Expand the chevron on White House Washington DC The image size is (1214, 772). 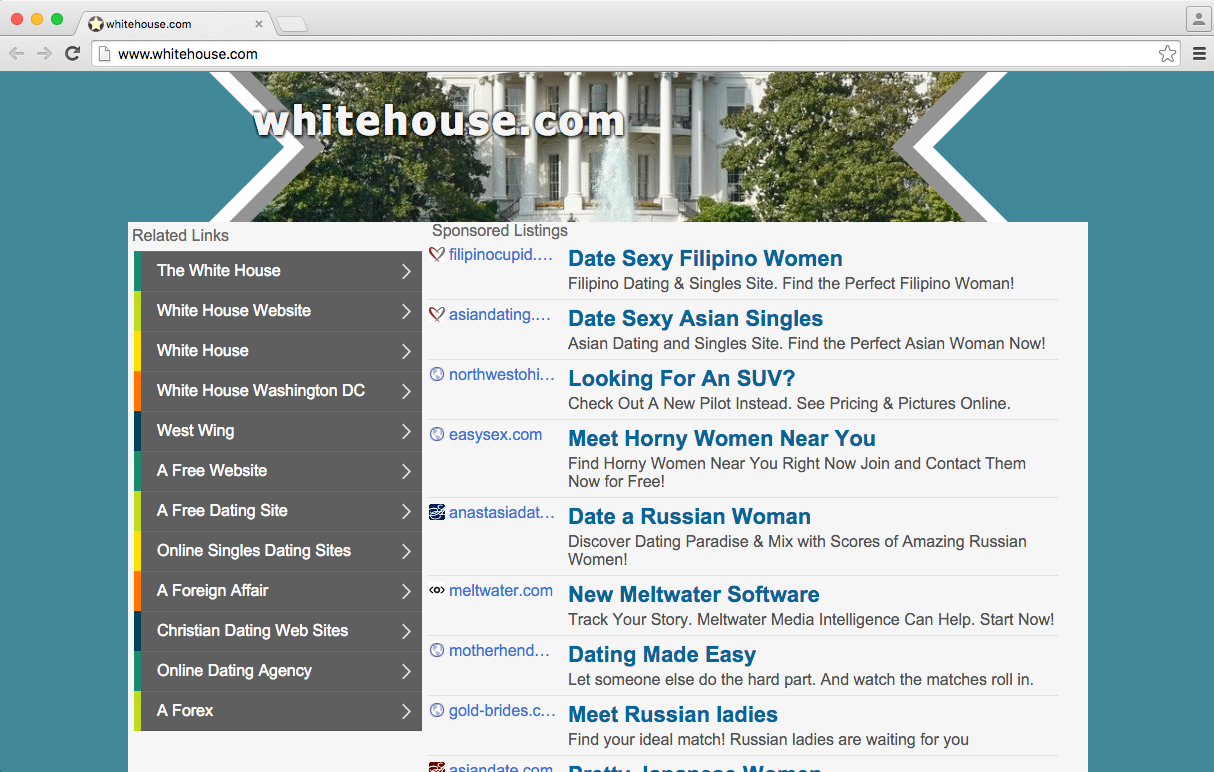[406, 391]
